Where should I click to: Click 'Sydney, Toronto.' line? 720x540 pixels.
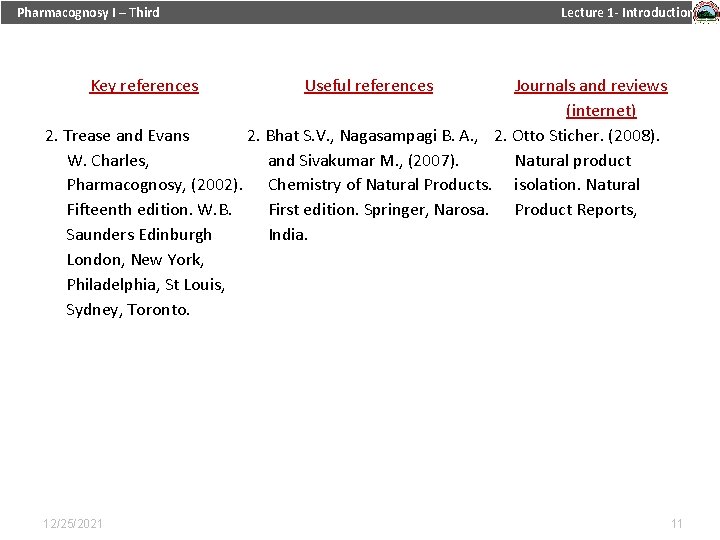point(128,310)
